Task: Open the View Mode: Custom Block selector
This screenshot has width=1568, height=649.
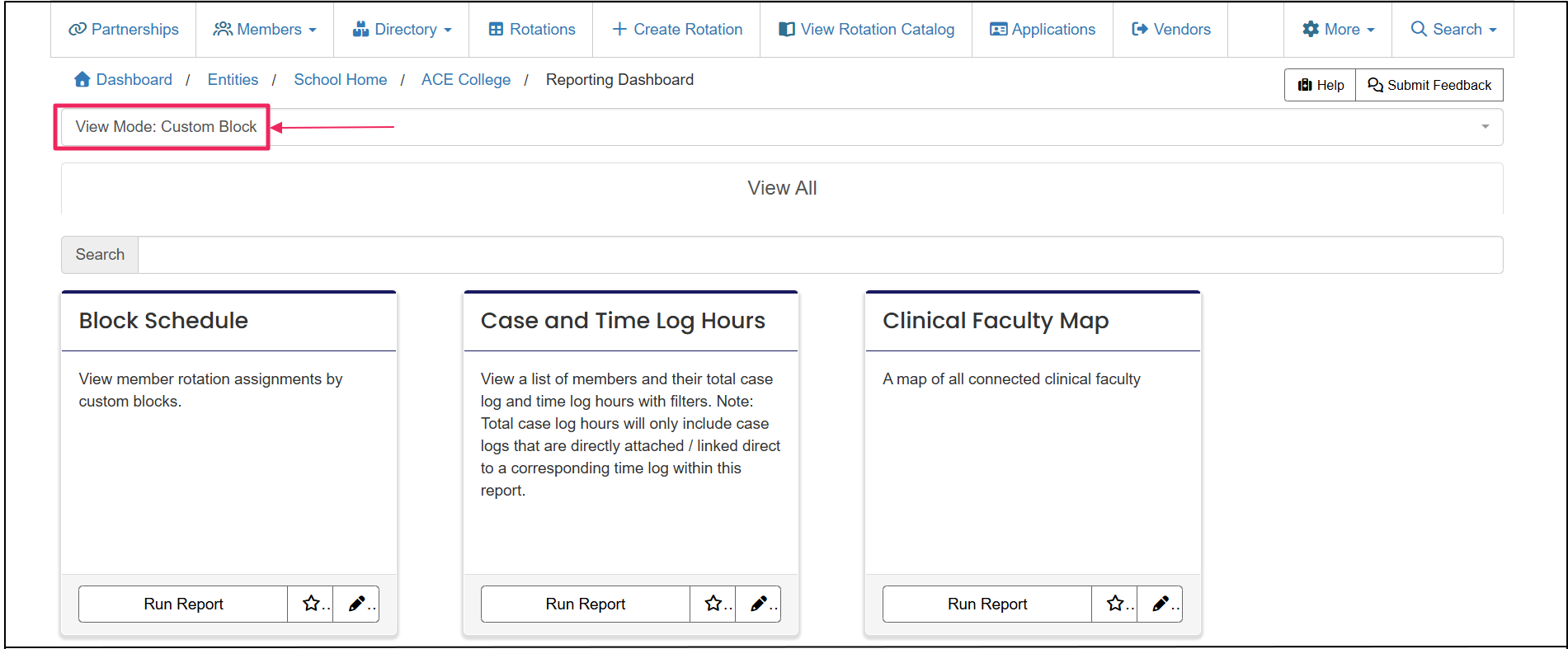Action: (782, 127)
